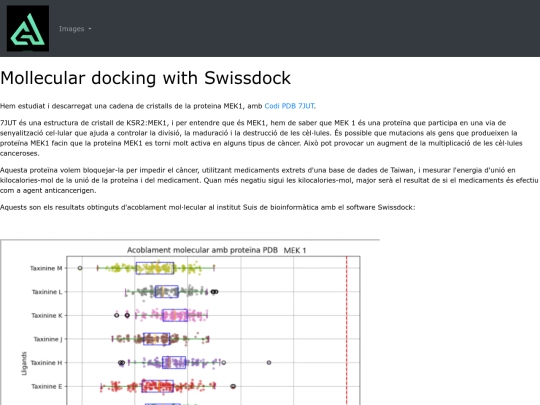Click the Taxinine E axis label
The image size is (540, 405).
coord(47,386)
